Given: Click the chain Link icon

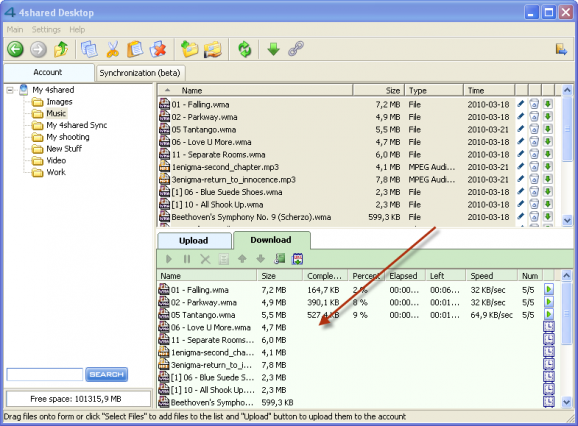Looking at the screenshot, I should point(296,49).
